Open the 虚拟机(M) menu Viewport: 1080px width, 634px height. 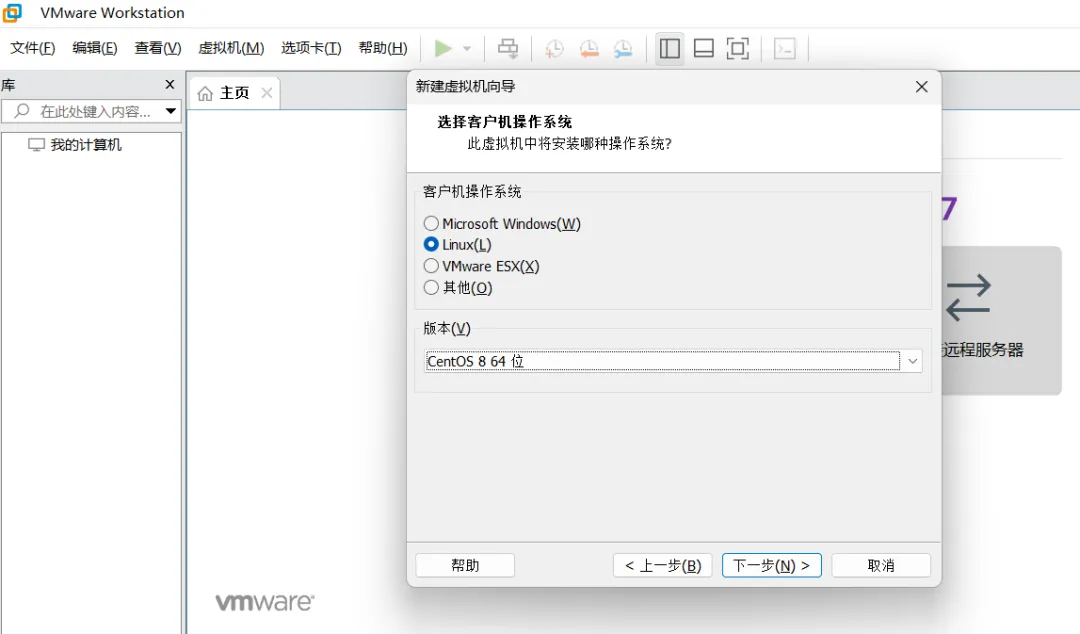click(x=231, y=48)
